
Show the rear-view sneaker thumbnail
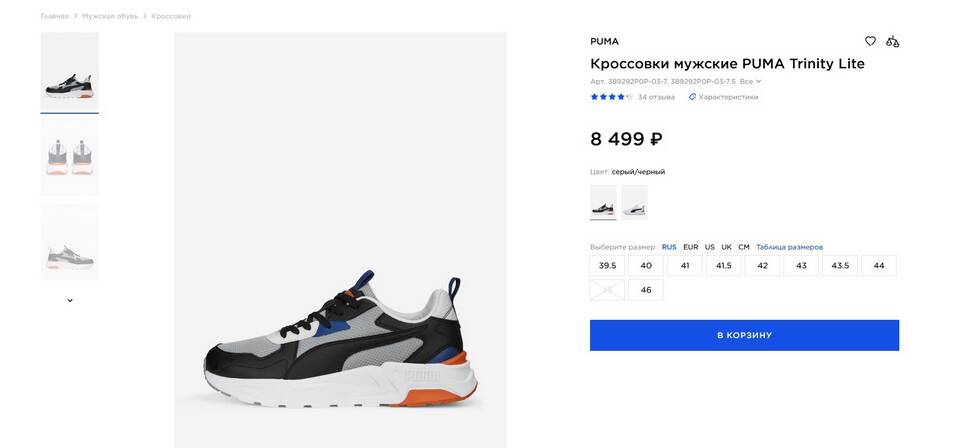click(x=70, y=157)
